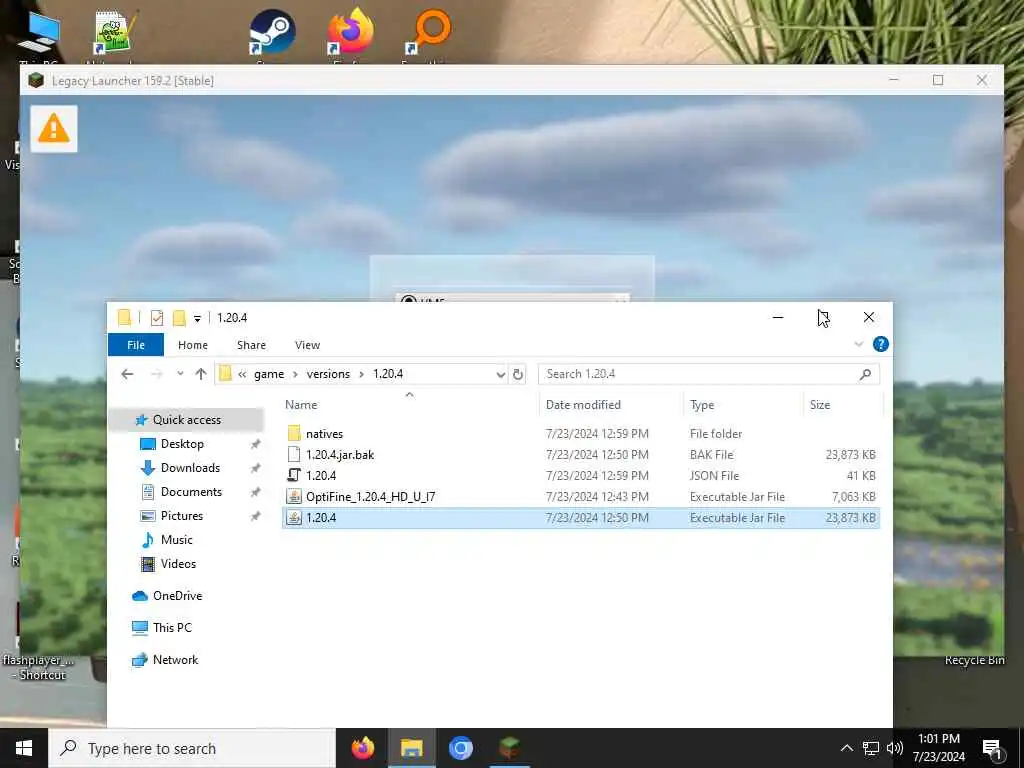Switch to the View ribbon tab

tap(307, 345)
